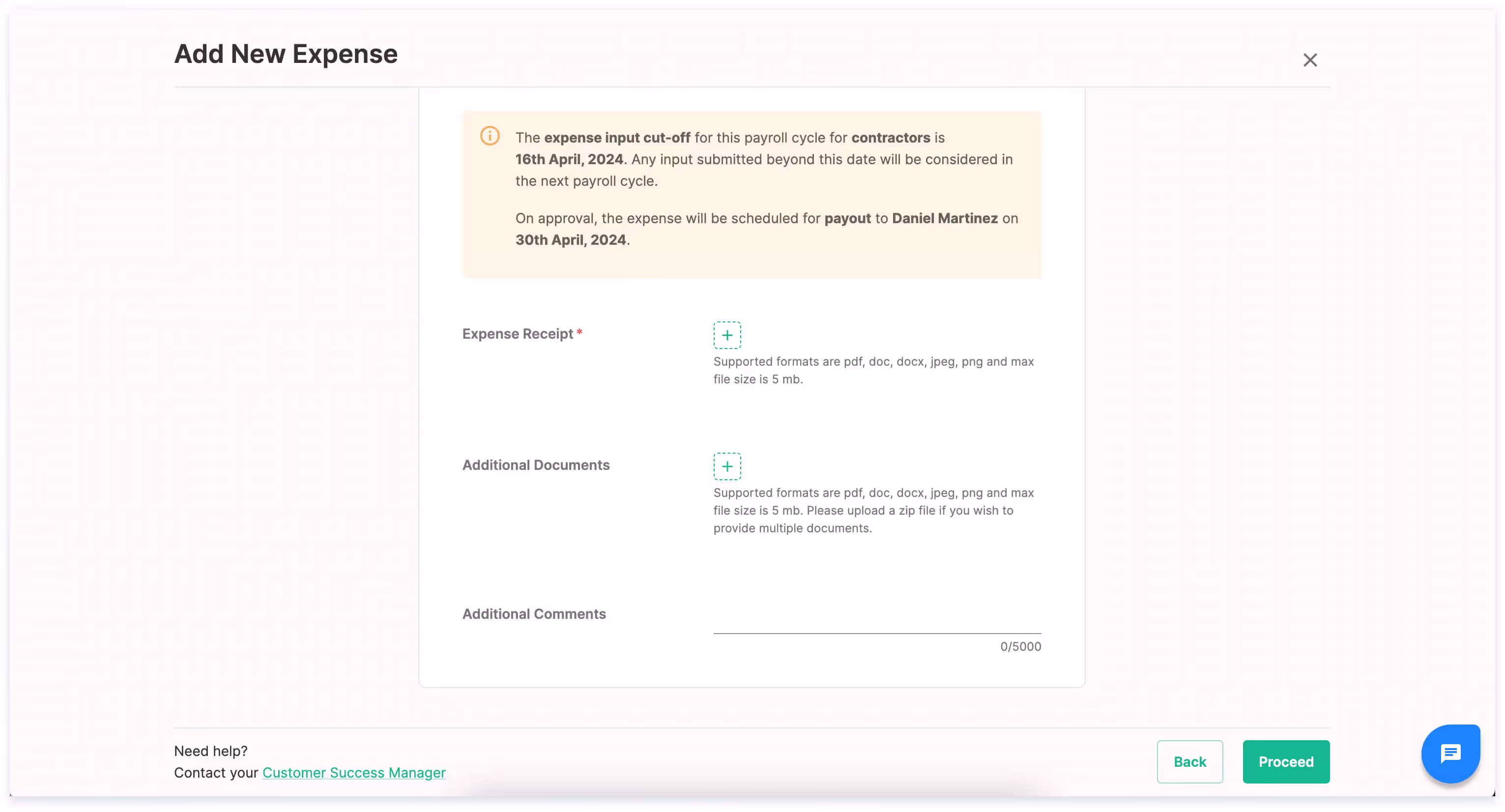The image size is (1505, 812).
Task: Focus the Additional Comments text field
Action: point(876,620)
